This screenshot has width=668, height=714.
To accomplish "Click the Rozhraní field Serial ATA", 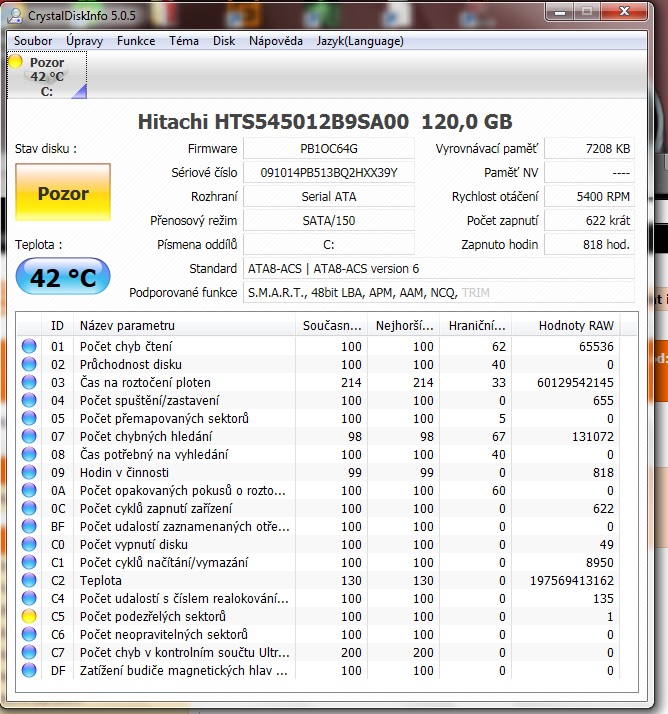I will (x=329, y=197).
